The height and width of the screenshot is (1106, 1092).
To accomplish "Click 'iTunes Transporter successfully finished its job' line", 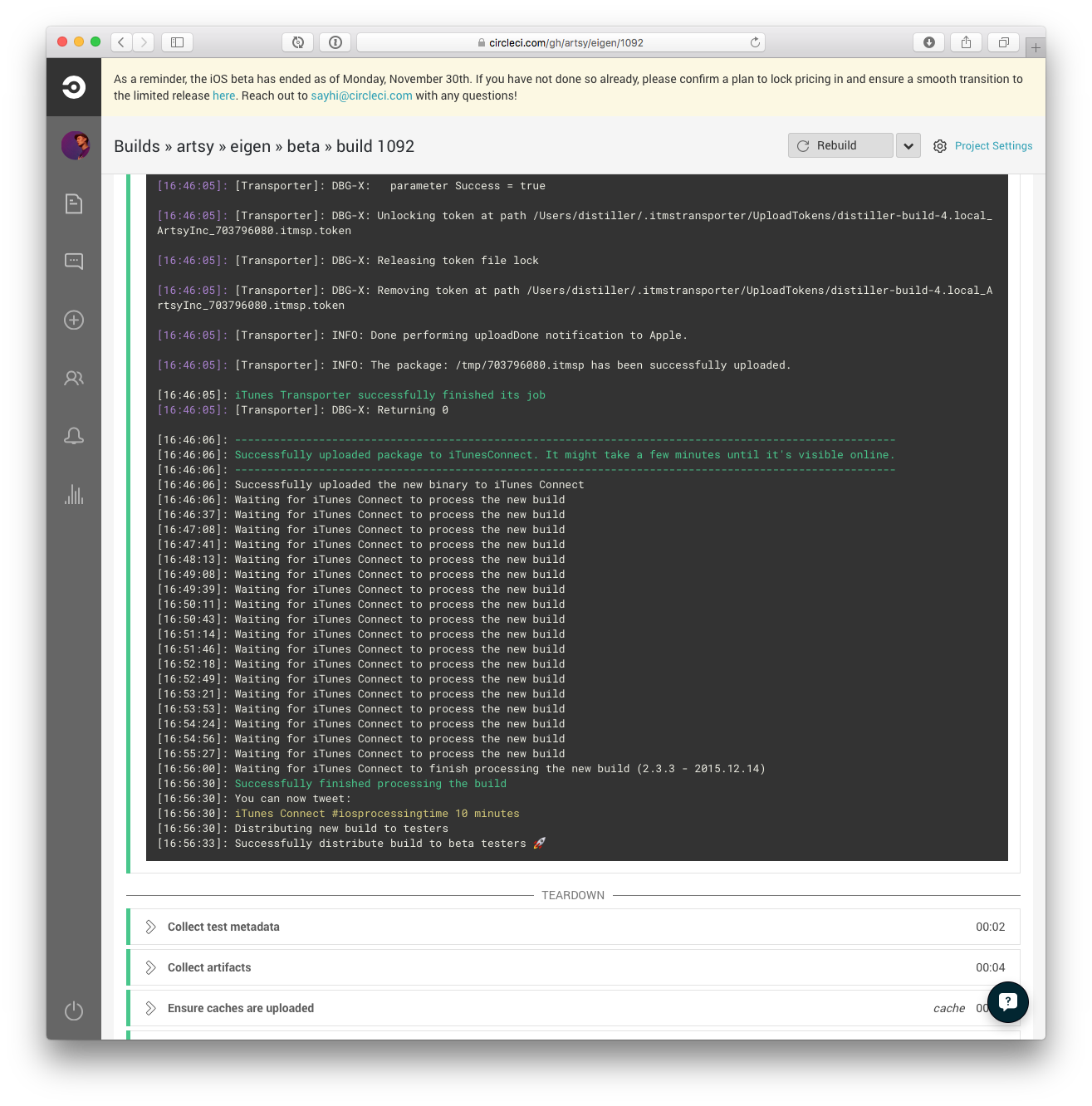I will click(x=390, y=395).
